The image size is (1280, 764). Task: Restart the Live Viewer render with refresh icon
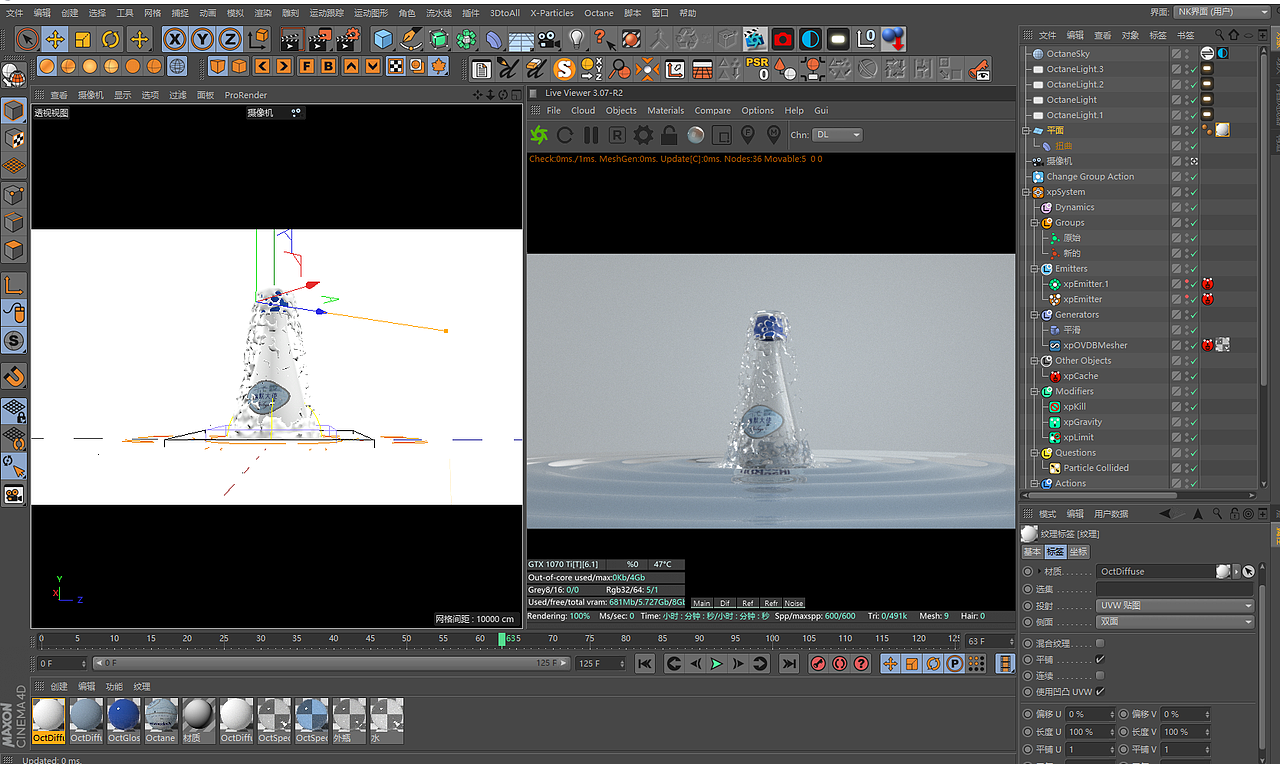[565, 135]
